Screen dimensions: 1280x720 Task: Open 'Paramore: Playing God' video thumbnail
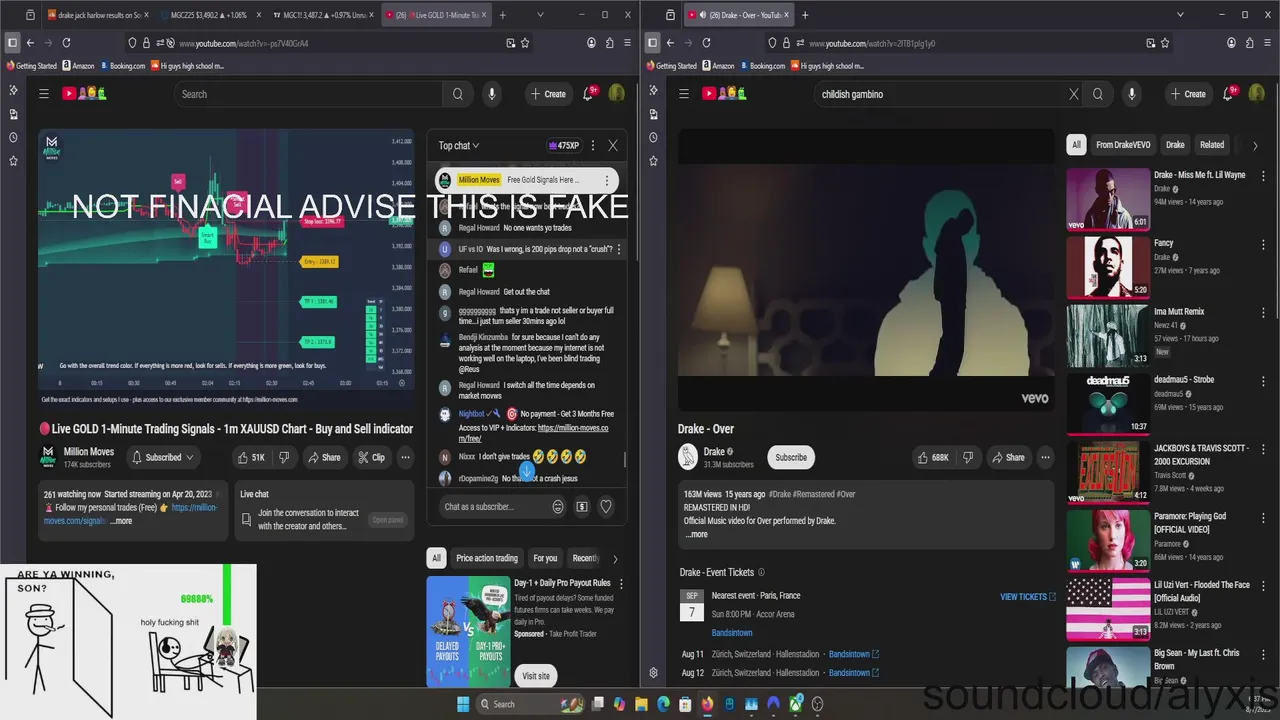[1108, 540]
